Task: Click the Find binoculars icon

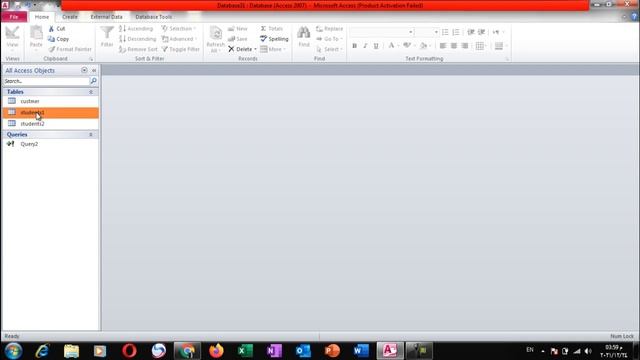Action: 303,33
